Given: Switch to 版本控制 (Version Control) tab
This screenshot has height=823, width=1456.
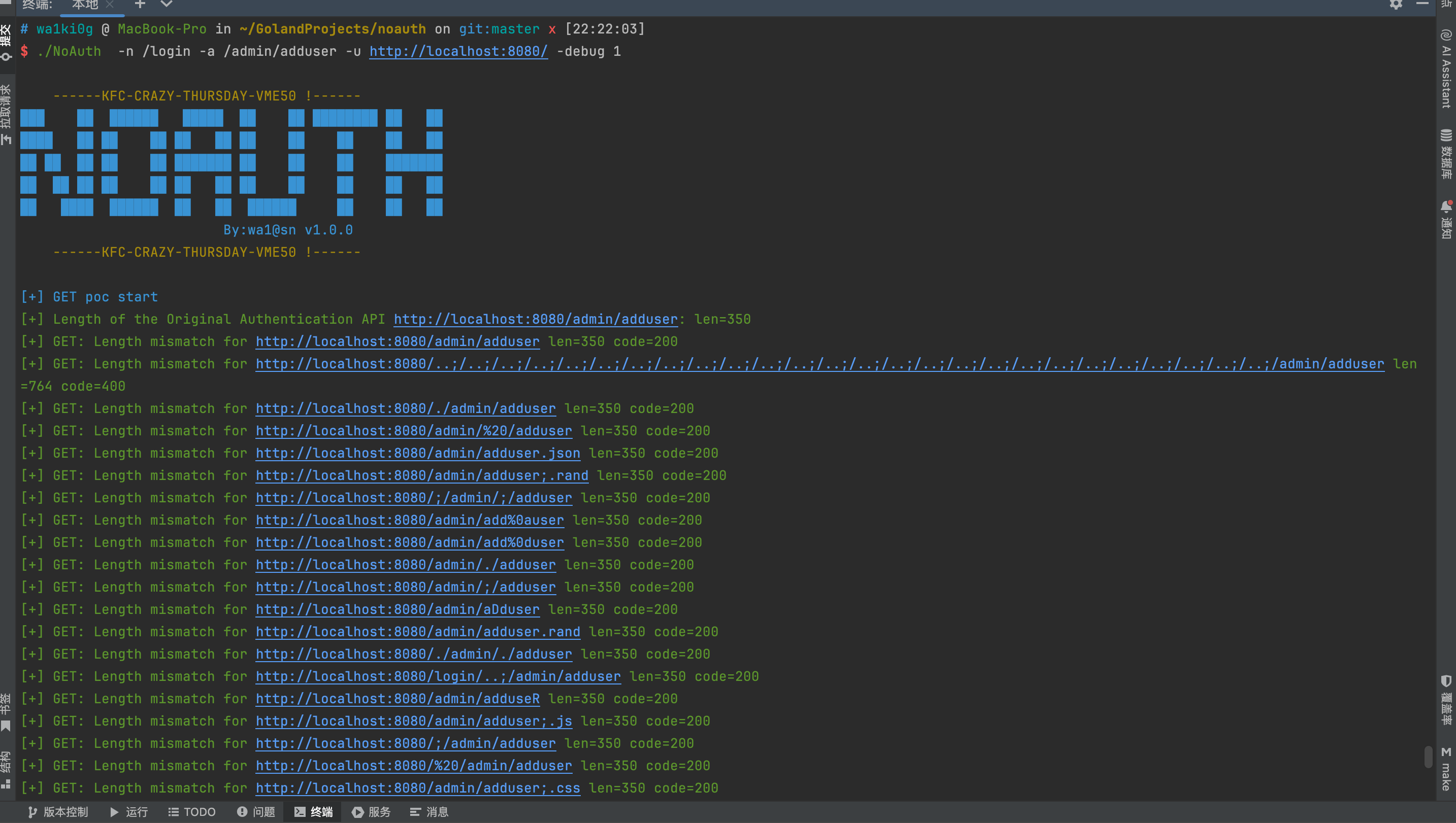Looking at the screenshot, I should (x=58, y=812).
